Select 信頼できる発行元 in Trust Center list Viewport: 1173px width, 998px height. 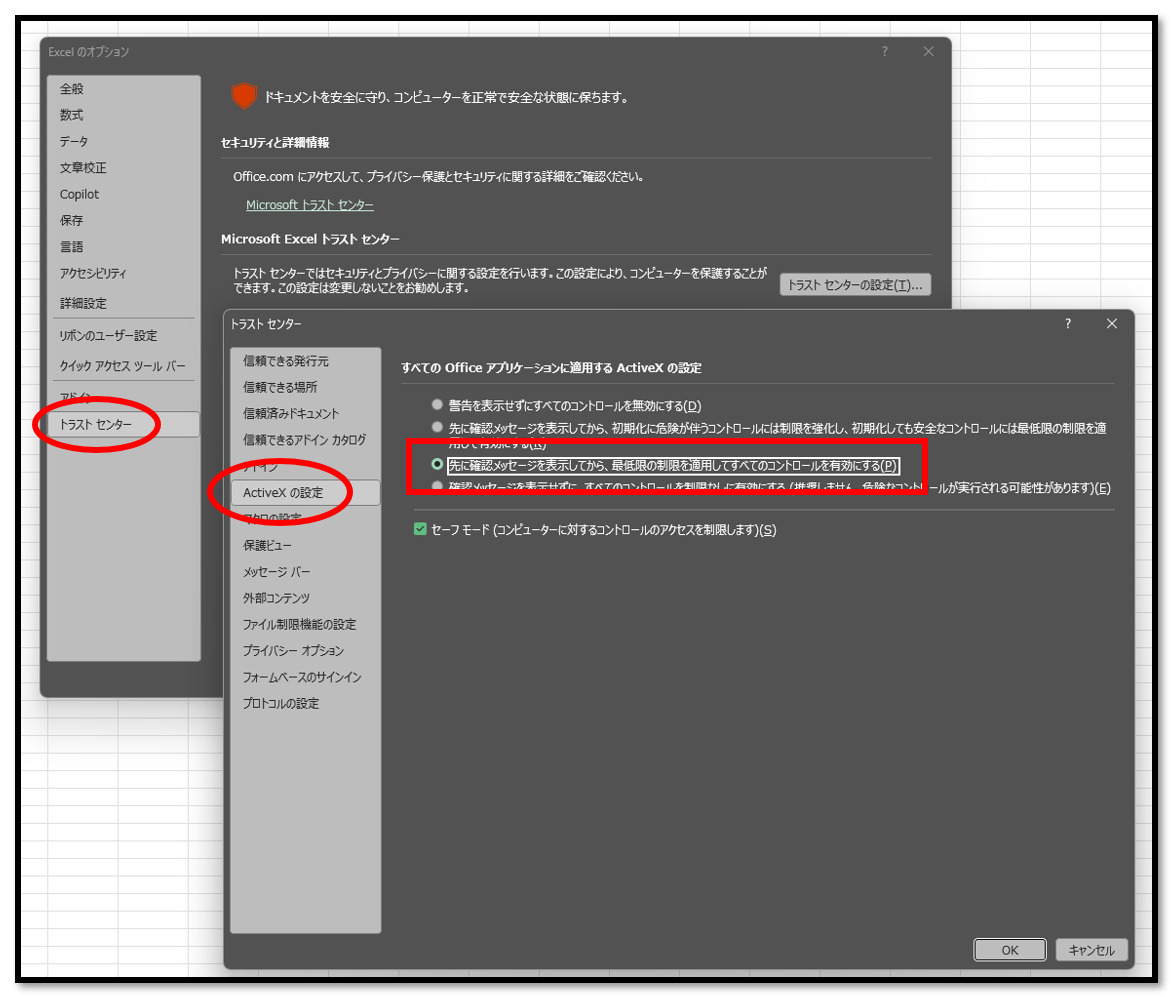[286, 361]
